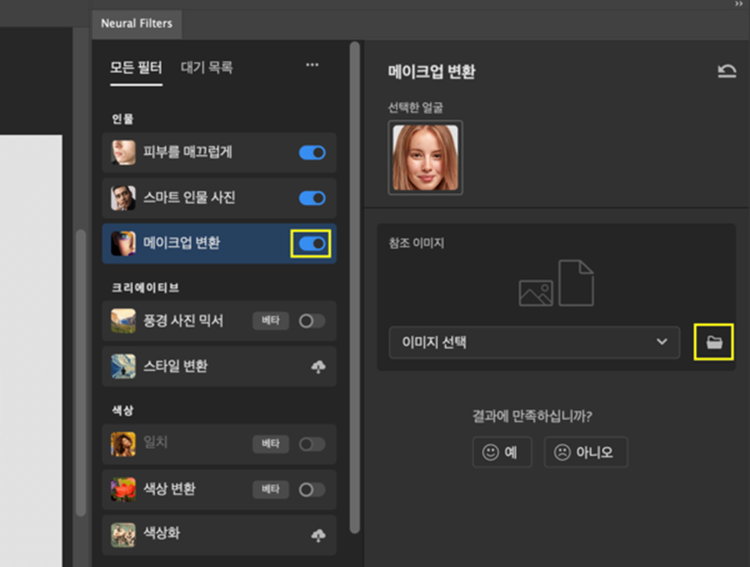Disable the 메이크업 변환 toggle
The width and height of the screenshot is (750, 567).
[312, 244]
